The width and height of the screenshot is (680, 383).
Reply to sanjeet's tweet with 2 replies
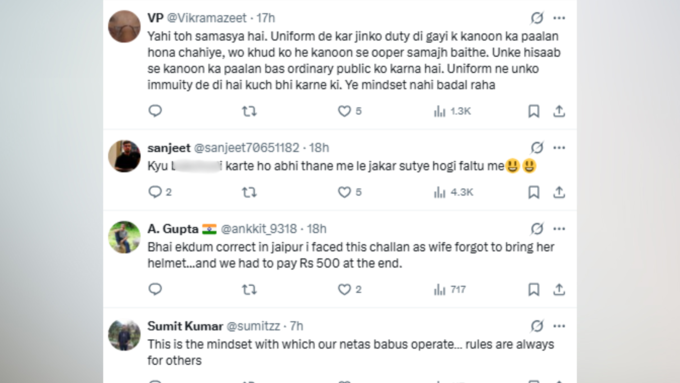tap(160, 192)
